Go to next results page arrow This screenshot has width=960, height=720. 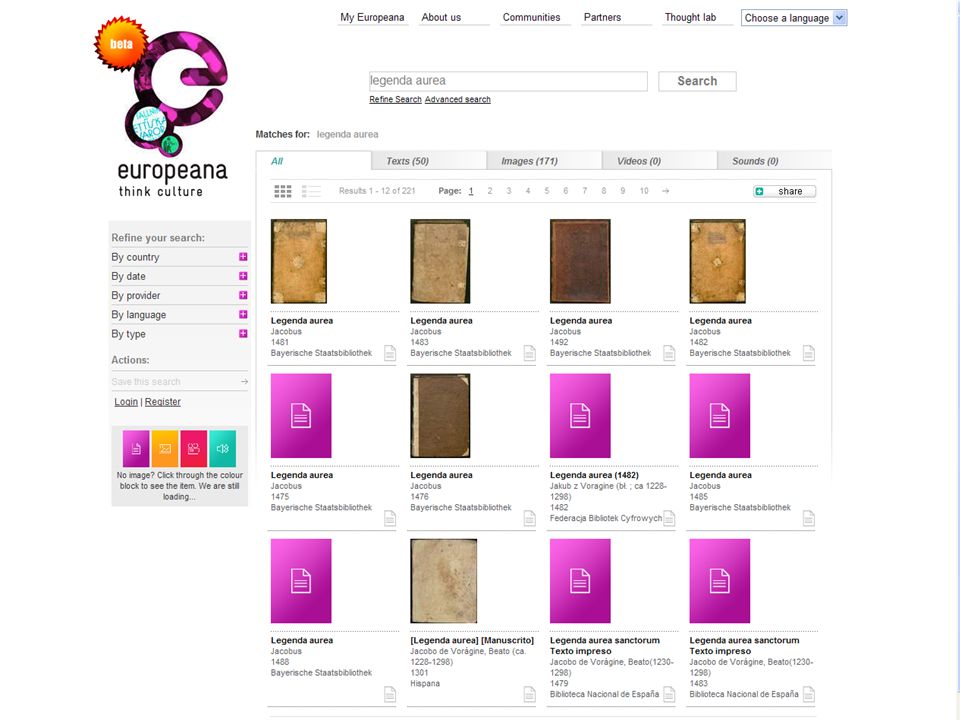tap(666, 191)
